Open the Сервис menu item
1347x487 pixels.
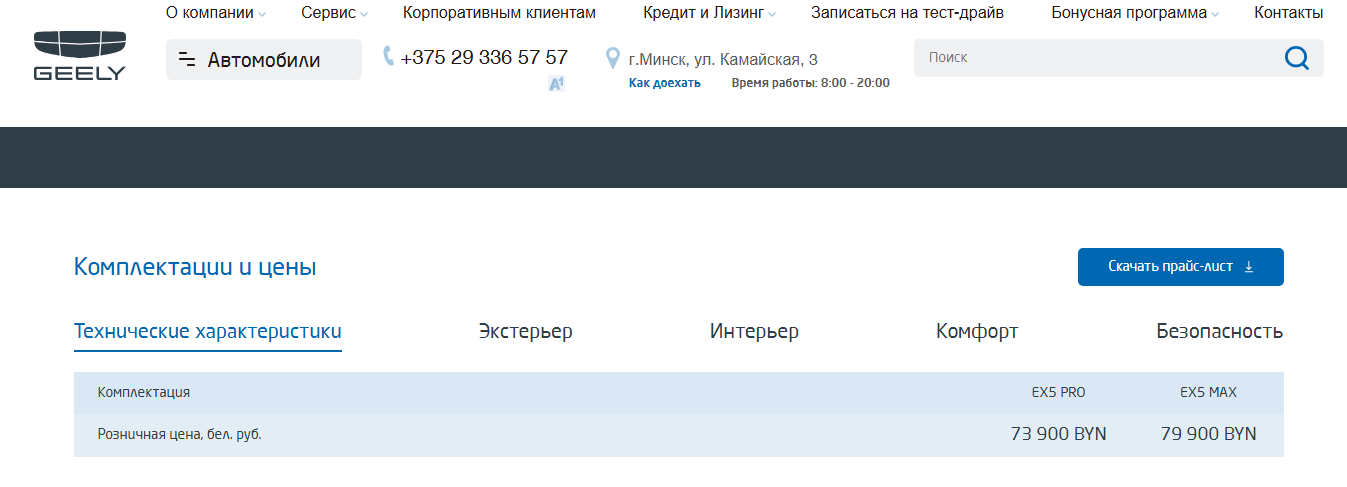point(328,13)
